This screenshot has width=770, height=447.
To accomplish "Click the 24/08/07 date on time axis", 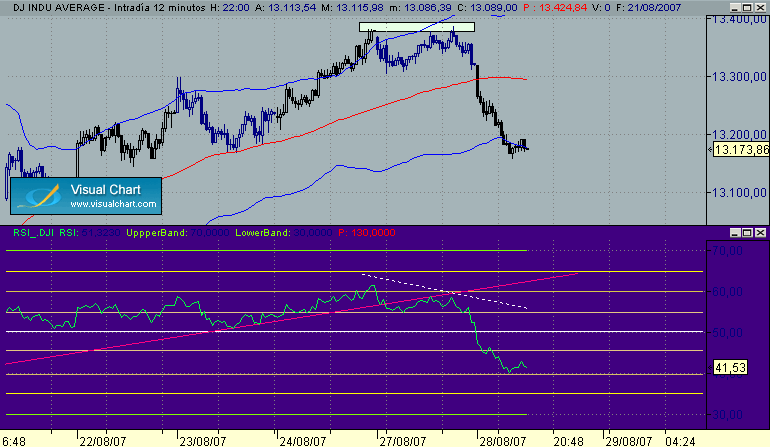I will point(303,441).
